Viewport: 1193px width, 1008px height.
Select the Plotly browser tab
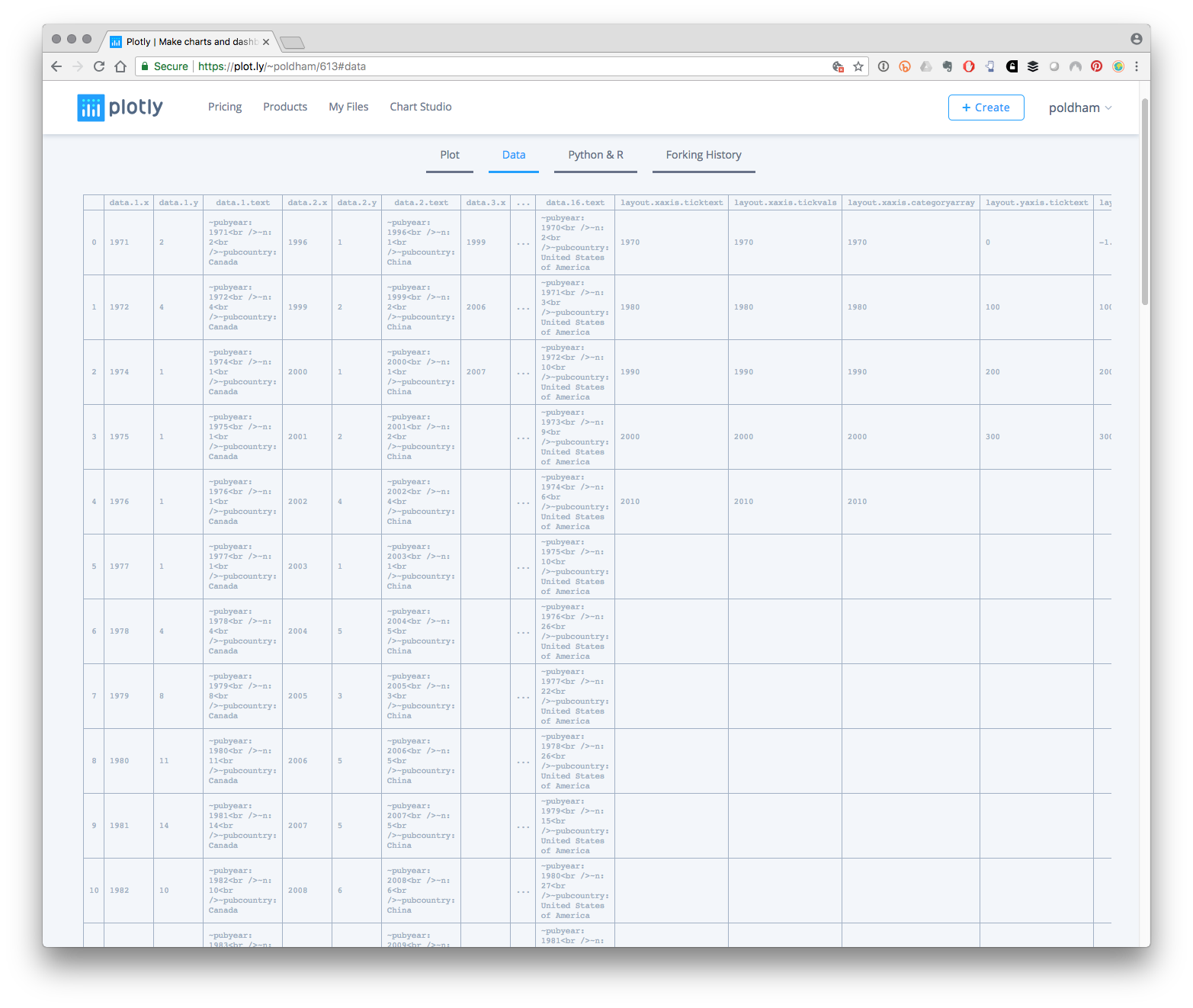[x=191, y=42]
